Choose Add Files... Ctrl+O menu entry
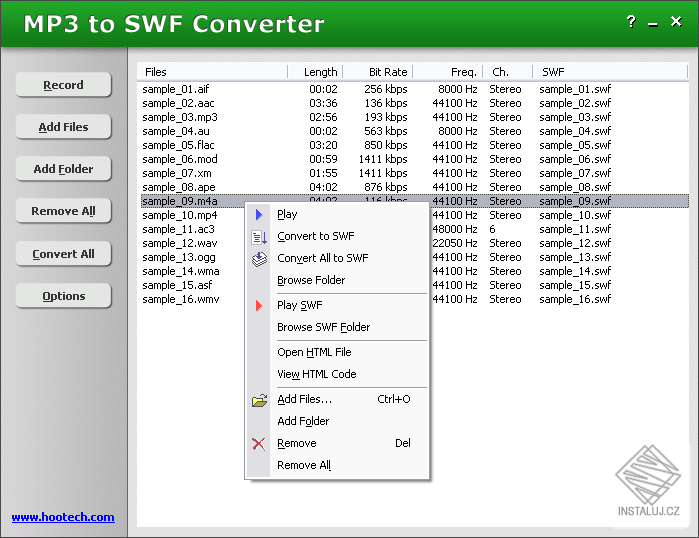Screen dimensions: 699x538 coord(337,399)
